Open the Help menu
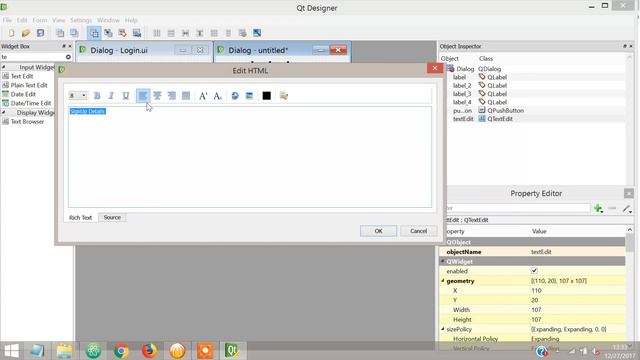 tap(131, 20)
